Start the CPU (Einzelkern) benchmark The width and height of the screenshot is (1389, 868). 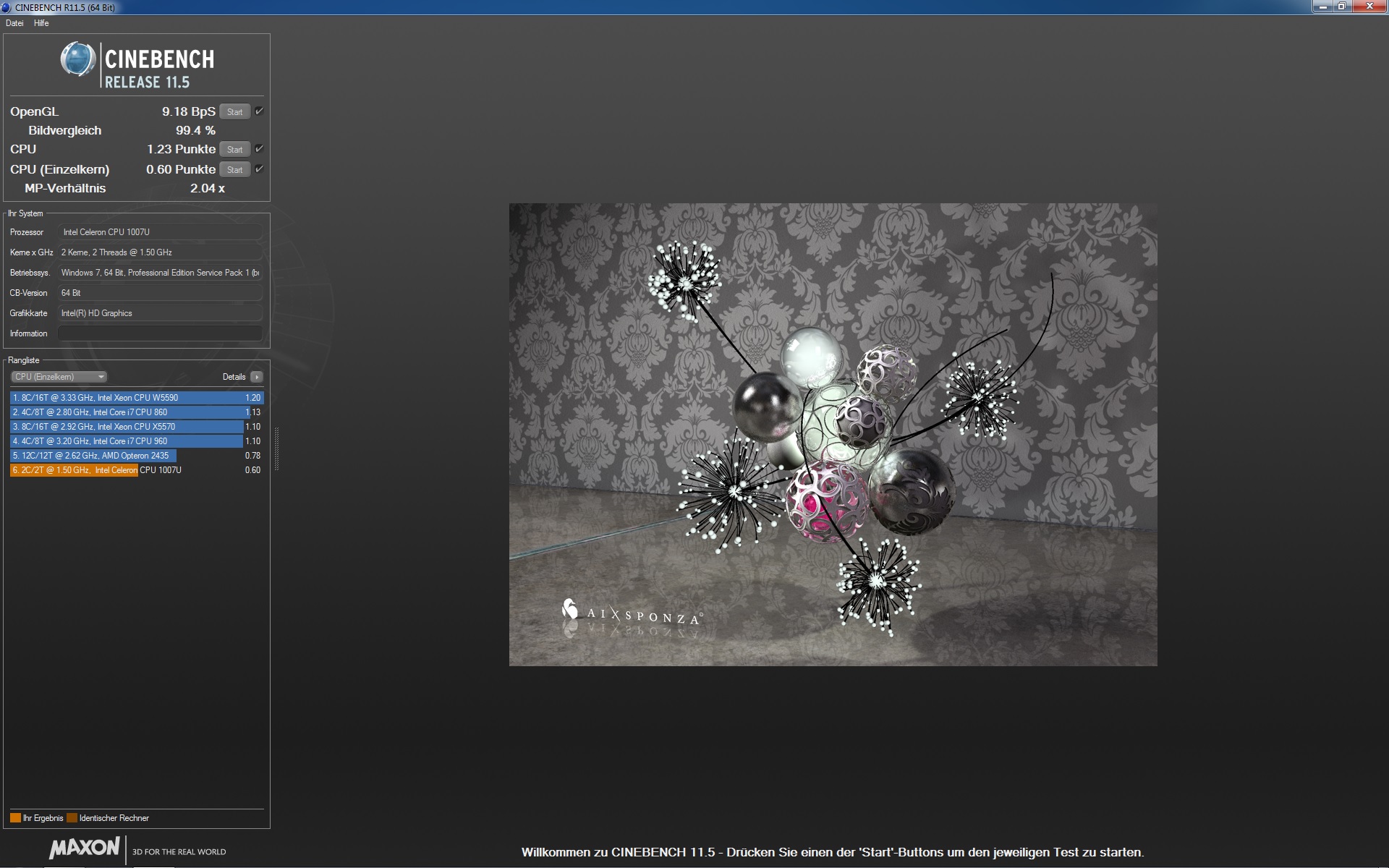[234, 170]
